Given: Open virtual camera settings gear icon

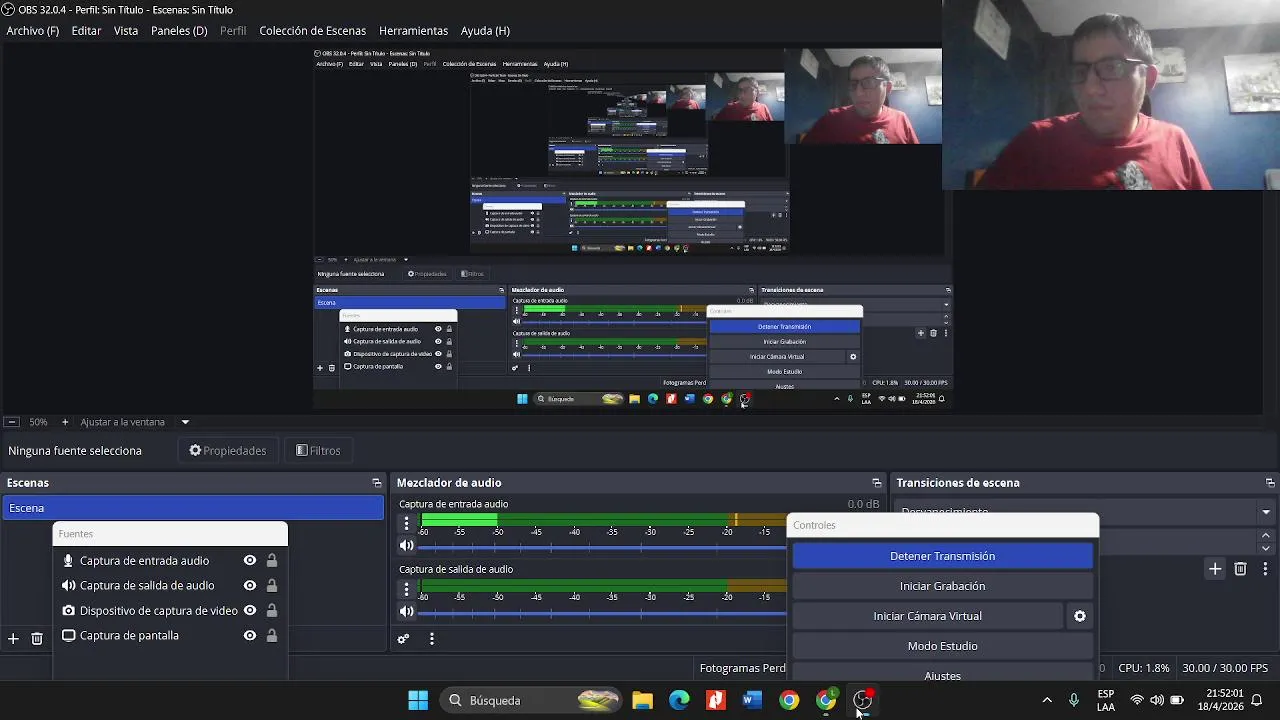Looking at the screenshot, I should [x=1080, y=616].
